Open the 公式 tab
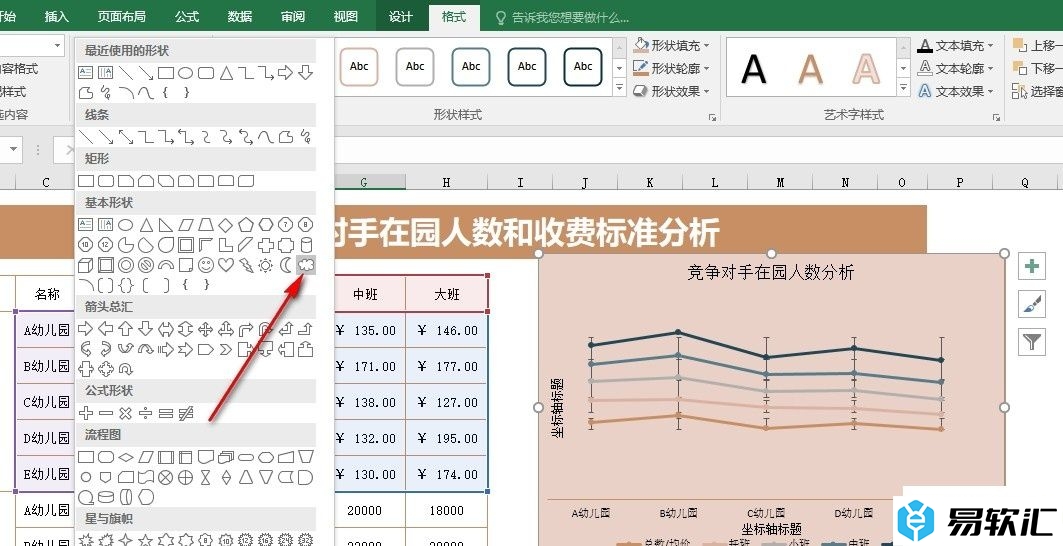This screenshot has height=546, width=1063. tap(187, 16)
